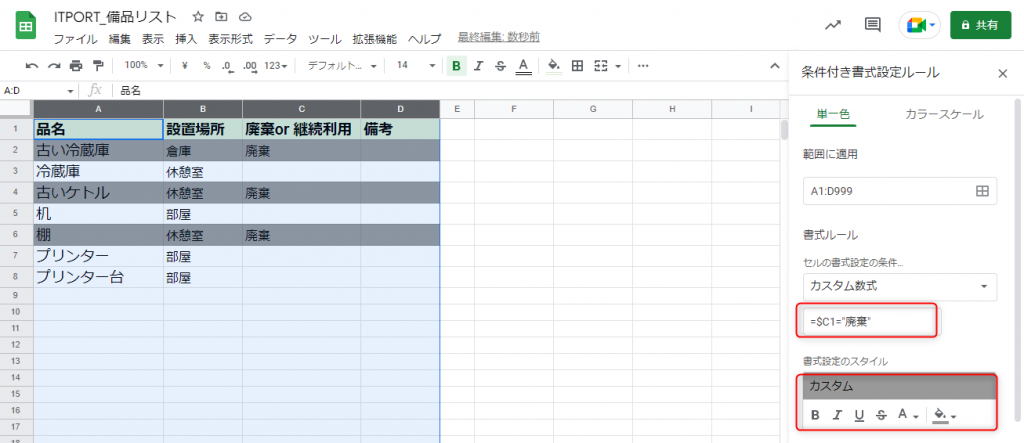Open the font size 14 dropdown
The height and width of the screenshot is (443, 1024).
click(x=416, y=66)
